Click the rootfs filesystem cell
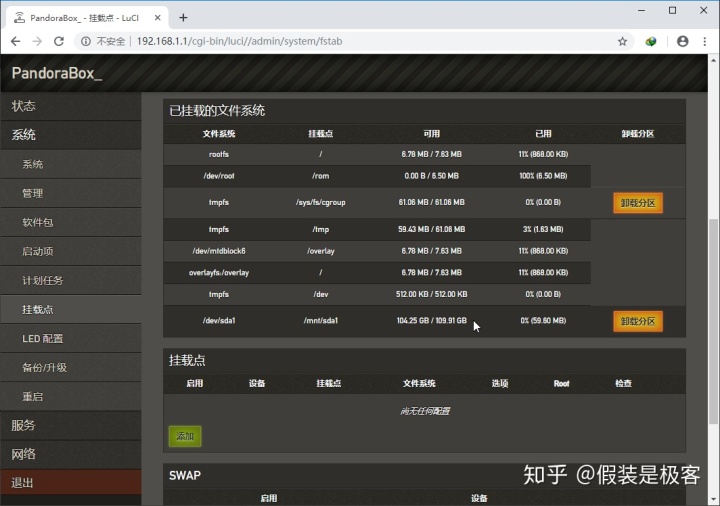Image resolution: width=720 pixels, height=506 pixels. [x=219, y=154]
